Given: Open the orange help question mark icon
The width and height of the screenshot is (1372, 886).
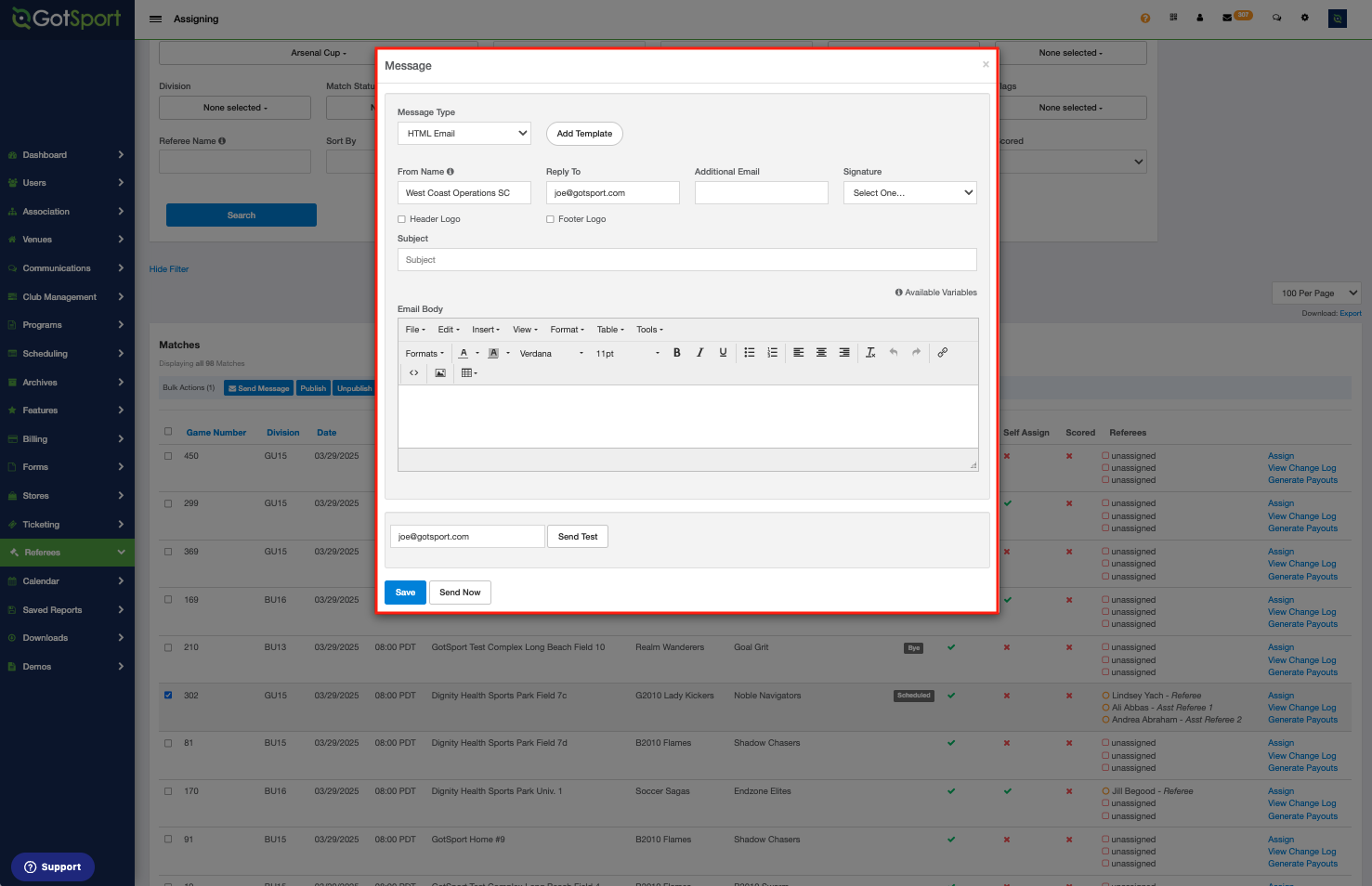Looking at the screenshot, I should 1145,18.
